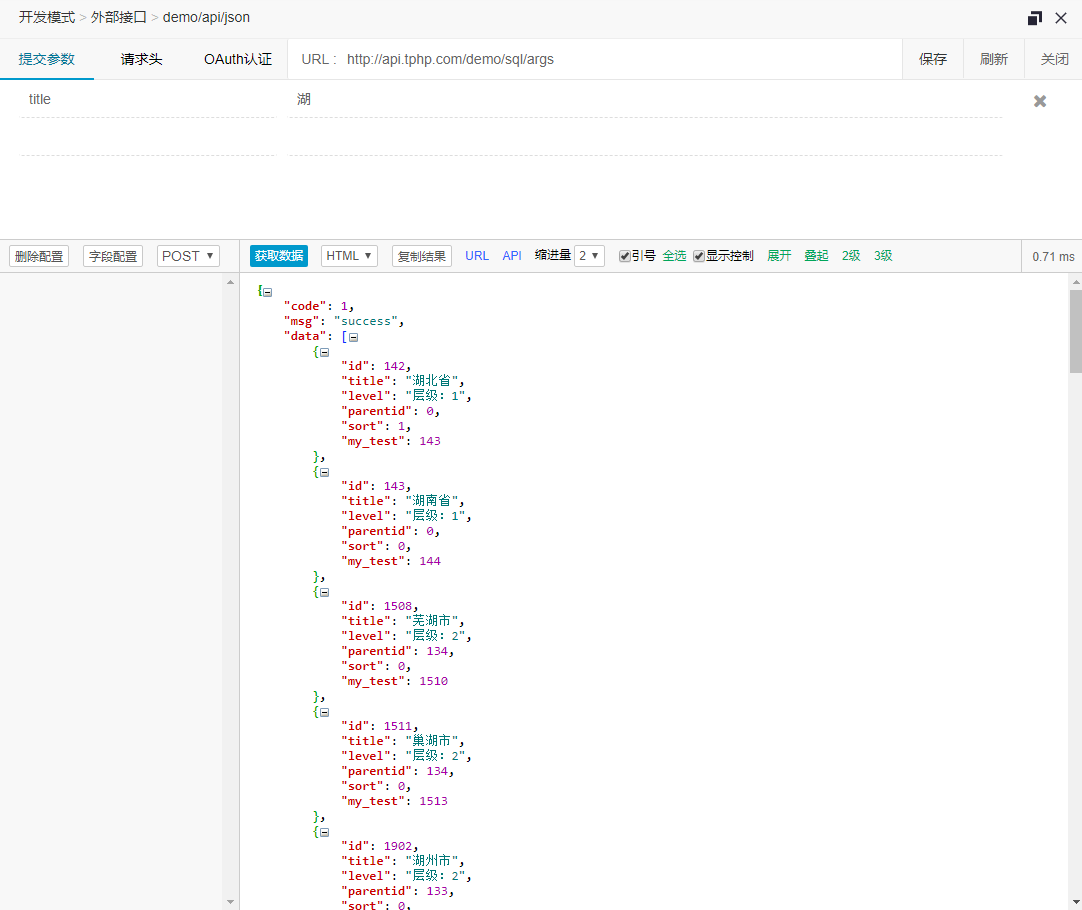Click the 刷新 refresh button
1082x910 pixels.
pyautogui.click(x=994, y=59)
